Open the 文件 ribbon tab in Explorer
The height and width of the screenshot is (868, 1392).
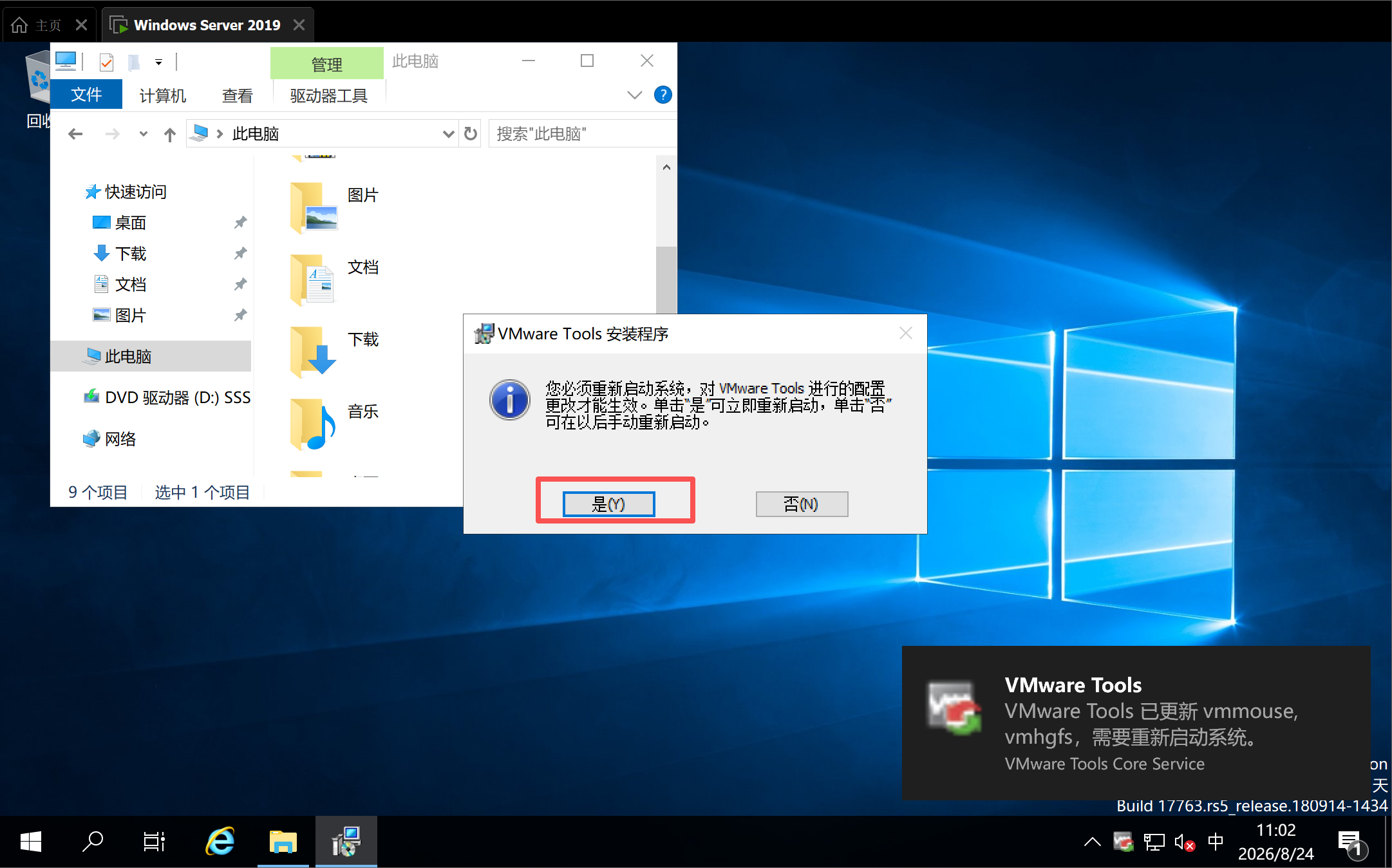[86, 95]
